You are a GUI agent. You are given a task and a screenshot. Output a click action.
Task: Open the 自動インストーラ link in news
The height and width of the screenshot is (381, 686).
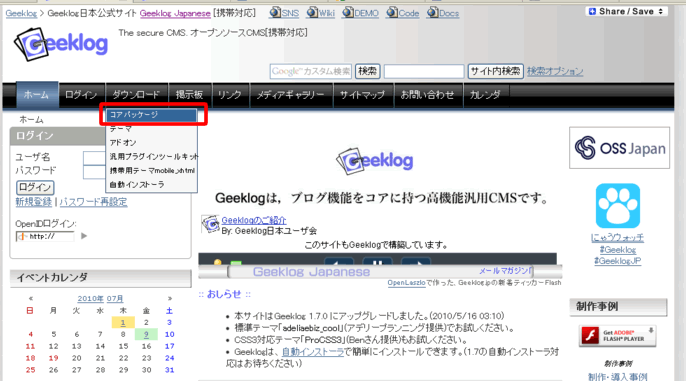(312, 352)
